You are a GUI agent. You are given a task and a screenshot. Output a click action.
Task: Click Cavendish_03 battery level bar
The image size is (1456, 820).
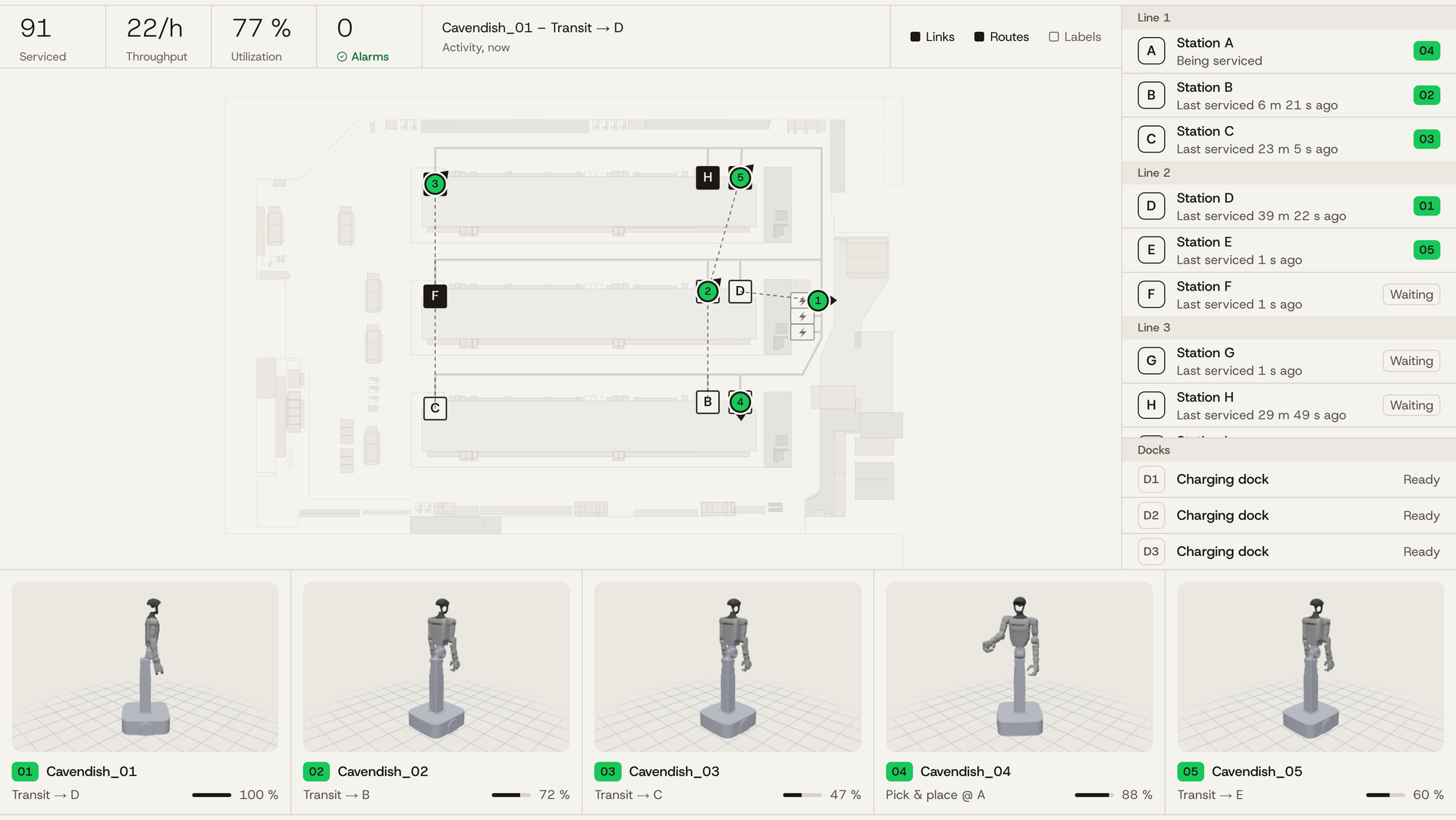802,795
